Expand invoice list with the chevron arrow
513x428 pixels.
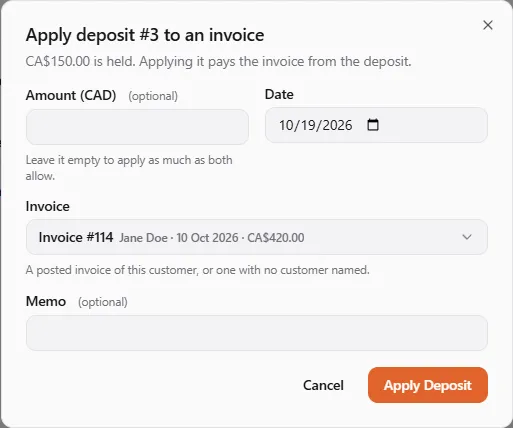(x=467, y=237)
